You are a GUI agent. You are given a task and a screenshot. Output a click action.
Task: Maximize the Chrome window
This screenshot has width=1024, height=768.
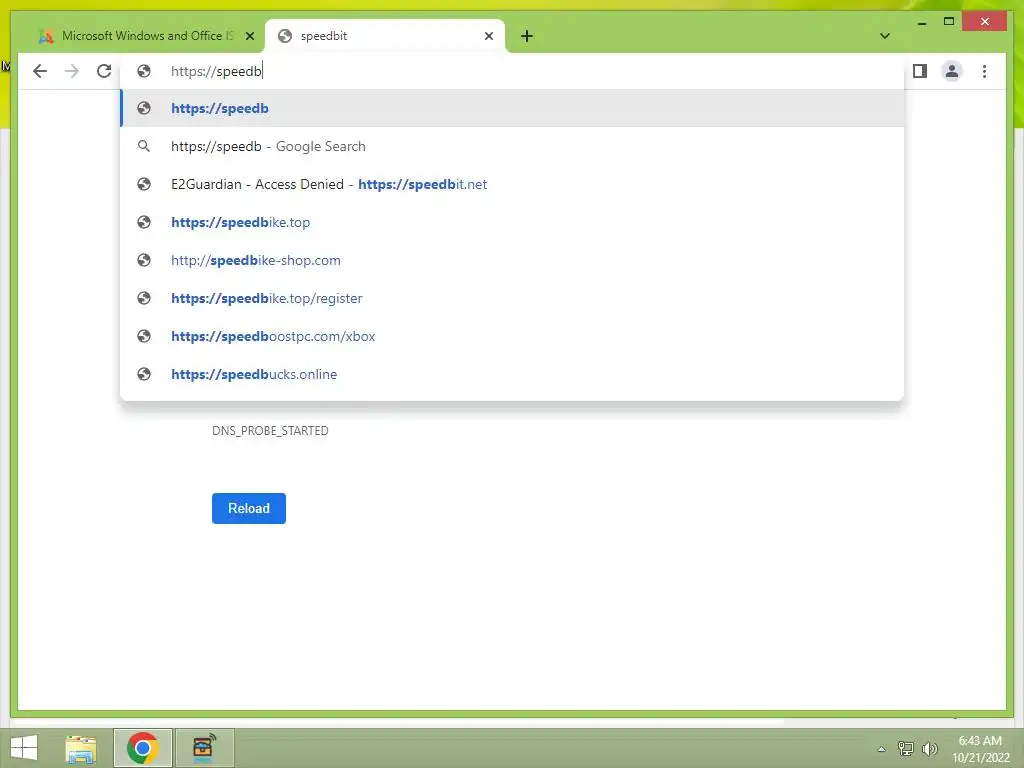[x=949, y=22]
